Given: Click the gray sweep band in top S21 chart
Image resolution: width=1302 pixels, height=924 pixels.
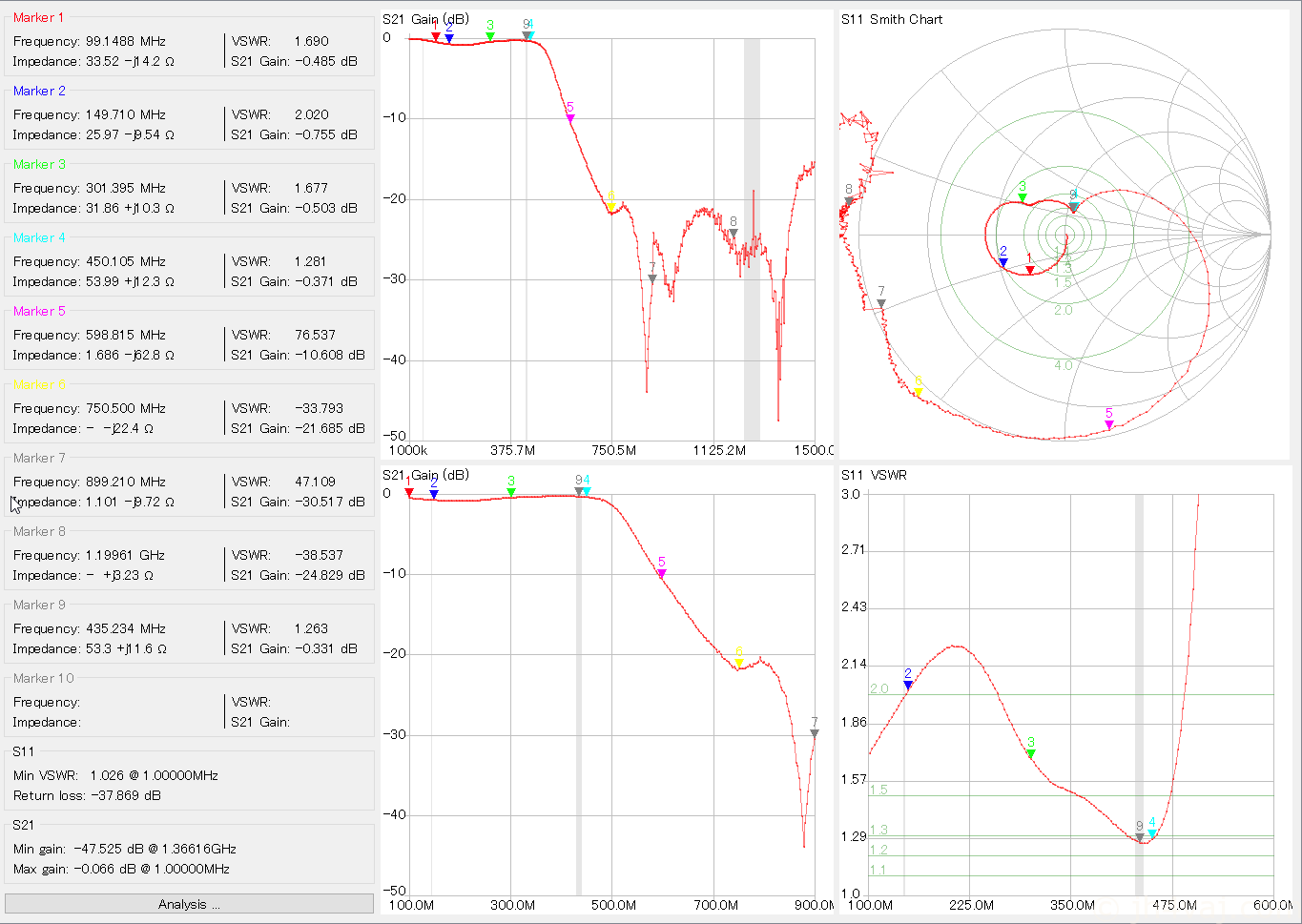Looking at the screenshot, I should (752, 238).
